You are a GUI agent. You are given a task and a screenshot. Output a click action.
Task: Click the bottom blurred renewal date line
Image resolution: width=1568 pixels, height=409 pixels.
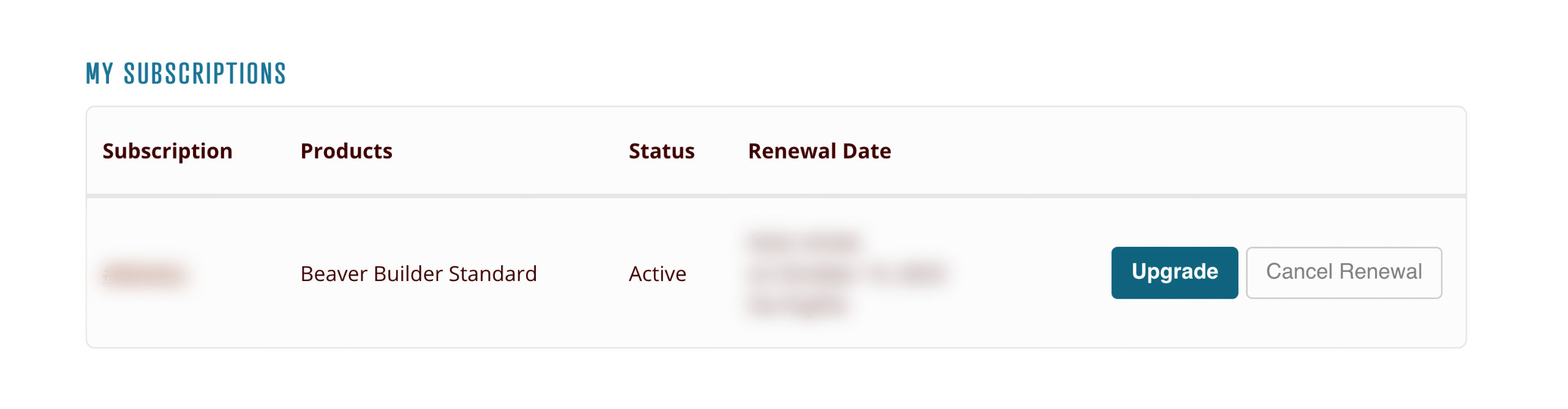pyautogui.click(x=797, y=306)
